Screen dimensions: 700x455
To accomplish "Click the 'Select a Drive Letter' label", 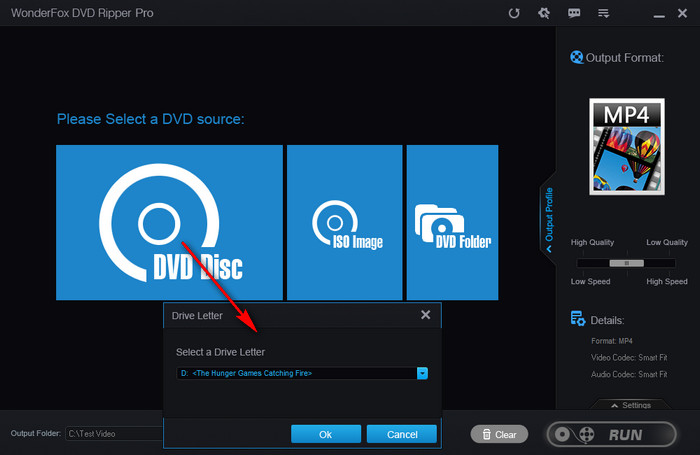I will pyautogui.click(x=221, y=352).
